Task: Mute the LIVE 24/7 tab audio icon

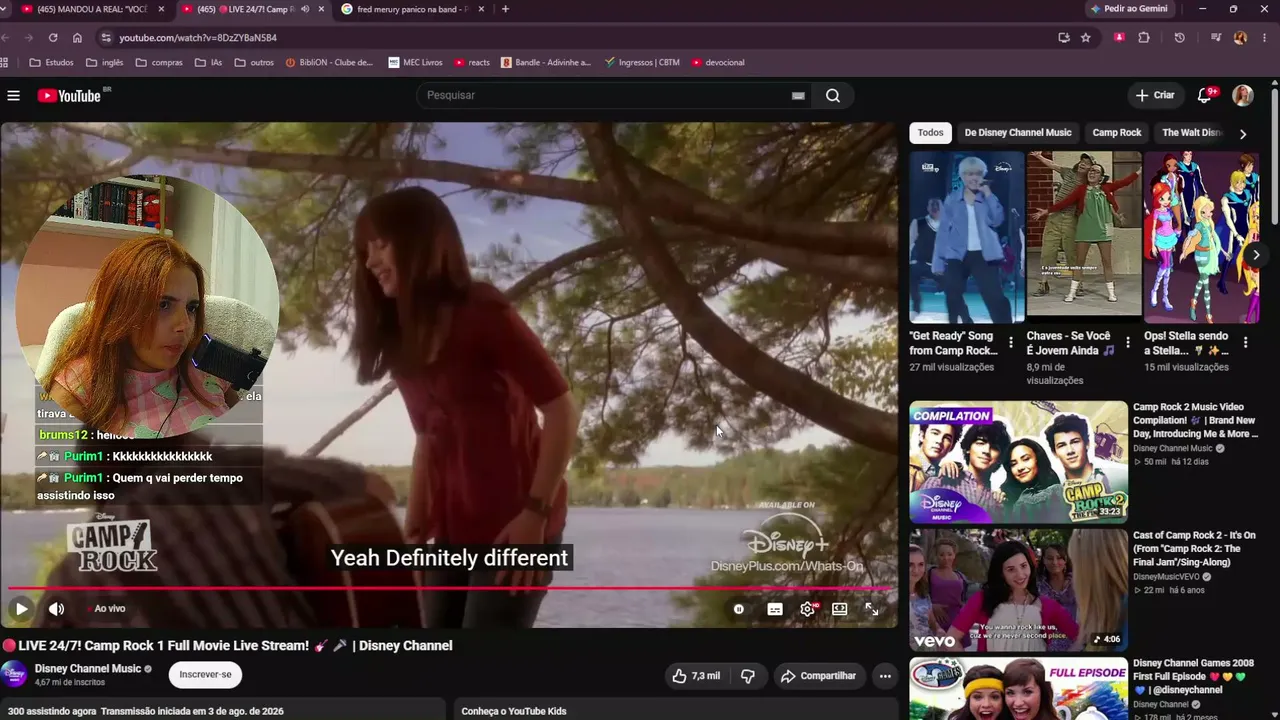Action: (x=305, y=9)
